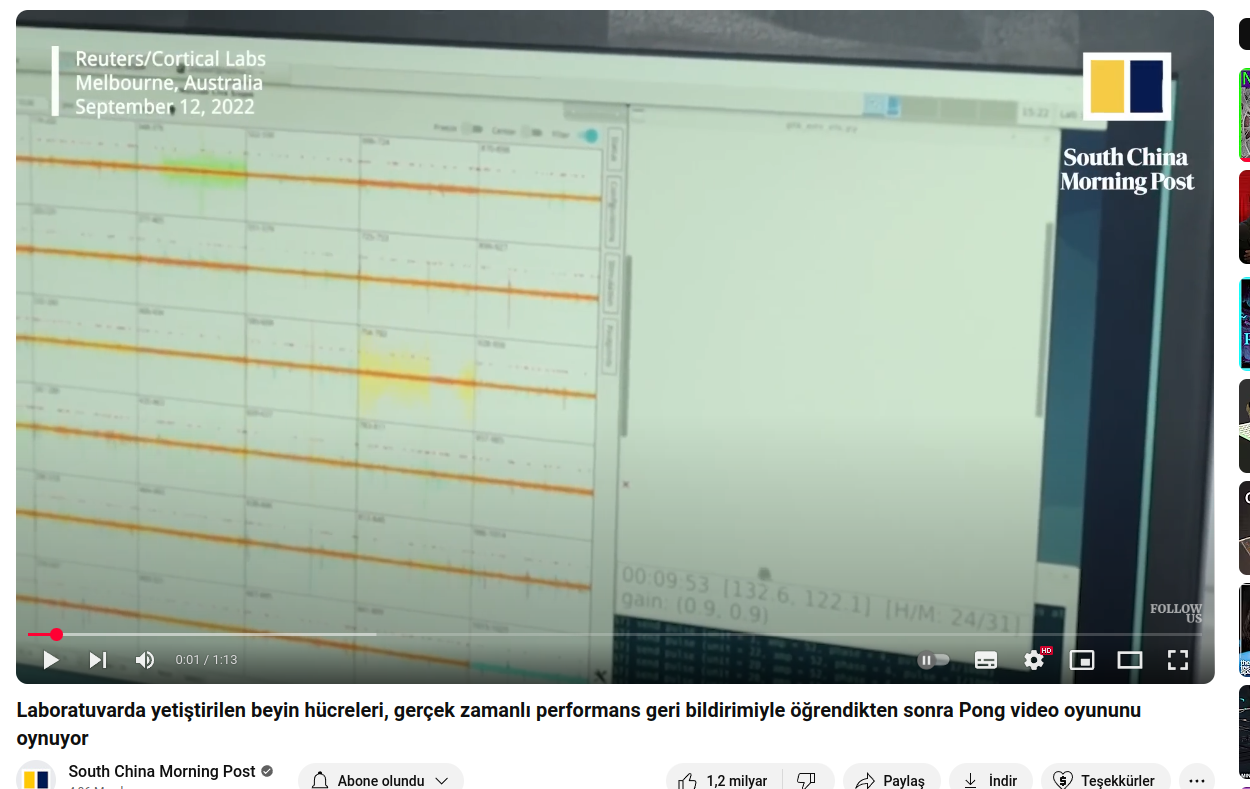Open the Paylaş share dialog
Screen dimensions: 1250x789
(892, 781)
